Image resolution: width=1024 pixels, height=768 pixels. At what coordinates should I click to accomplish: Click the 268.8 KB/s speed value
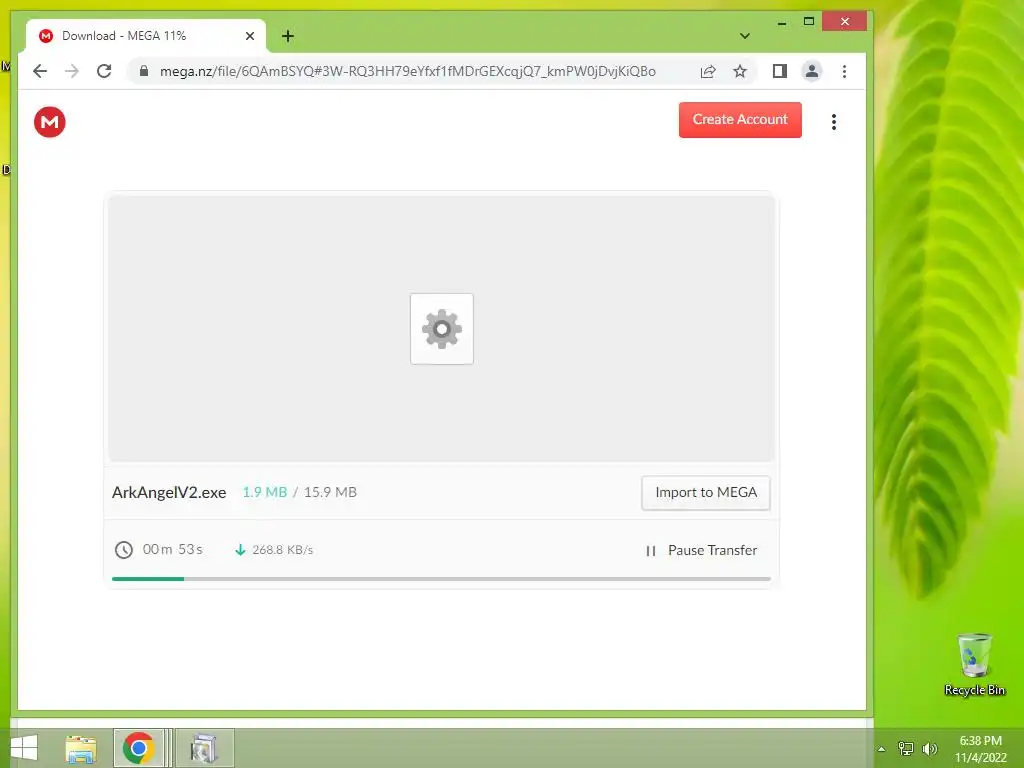[283, 550]
